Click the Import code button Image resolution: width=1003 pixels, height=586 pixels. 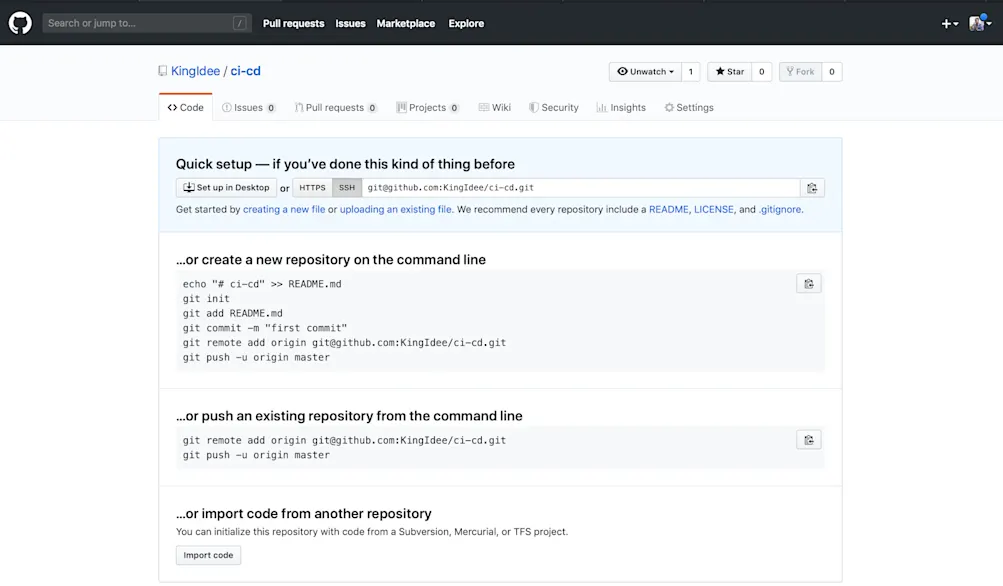pos(209,555)
